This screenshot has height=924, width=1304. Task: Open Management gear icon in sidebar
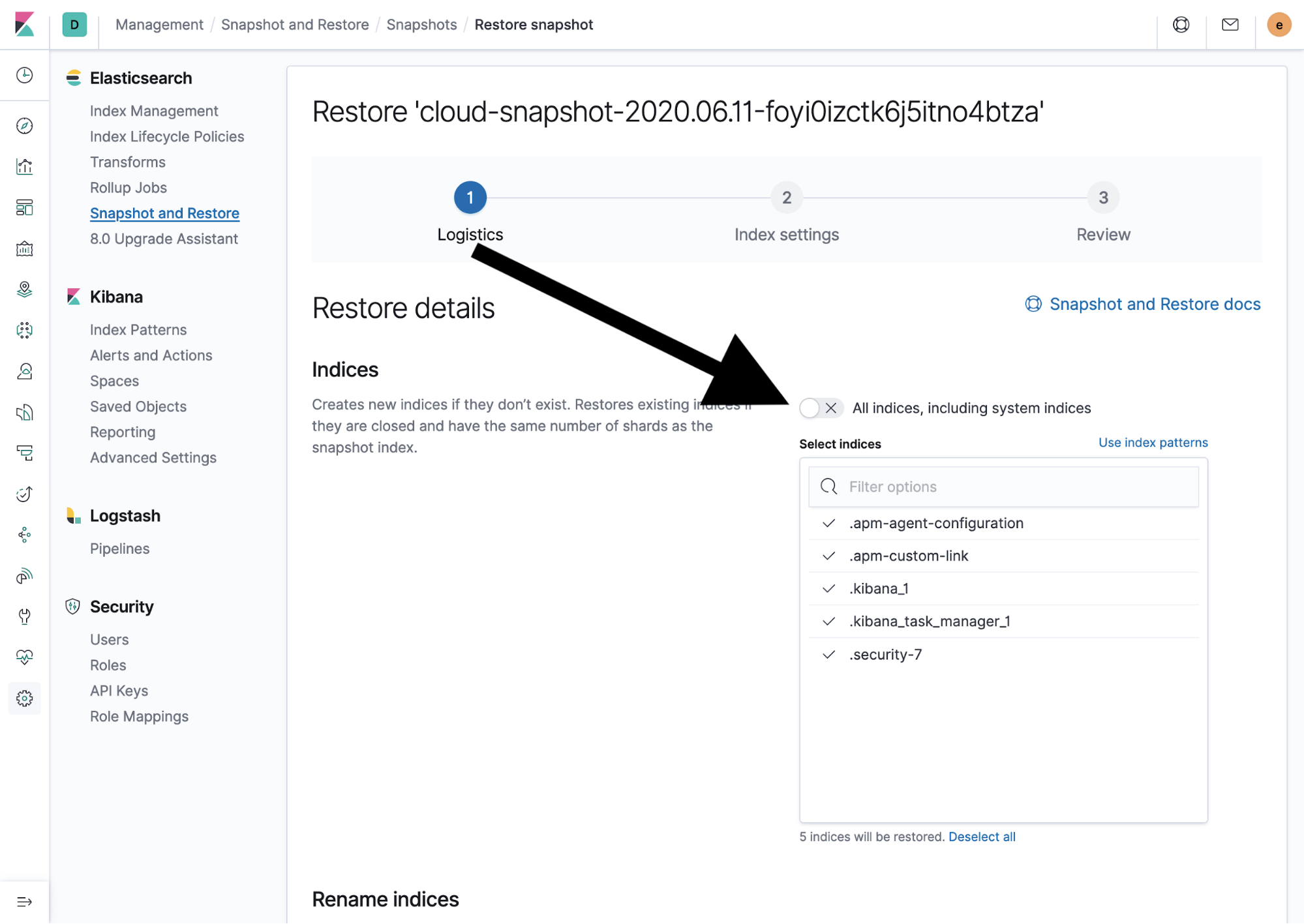[x=25, y=698]
